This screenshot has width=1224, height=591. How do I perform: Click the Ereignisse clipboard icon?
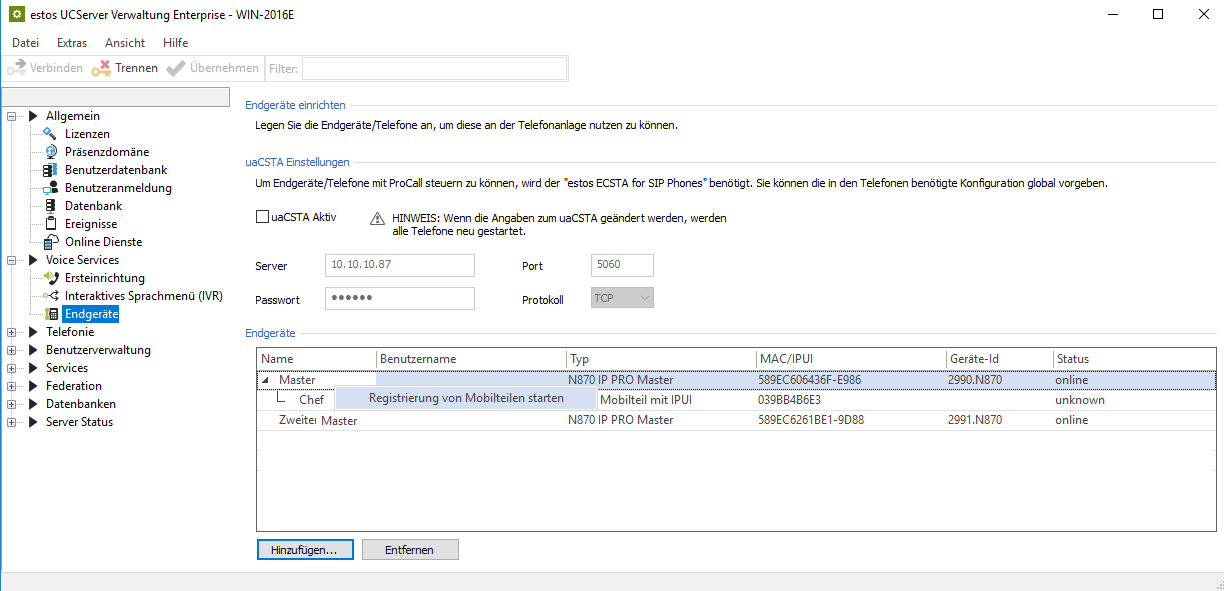coord(51,224)
